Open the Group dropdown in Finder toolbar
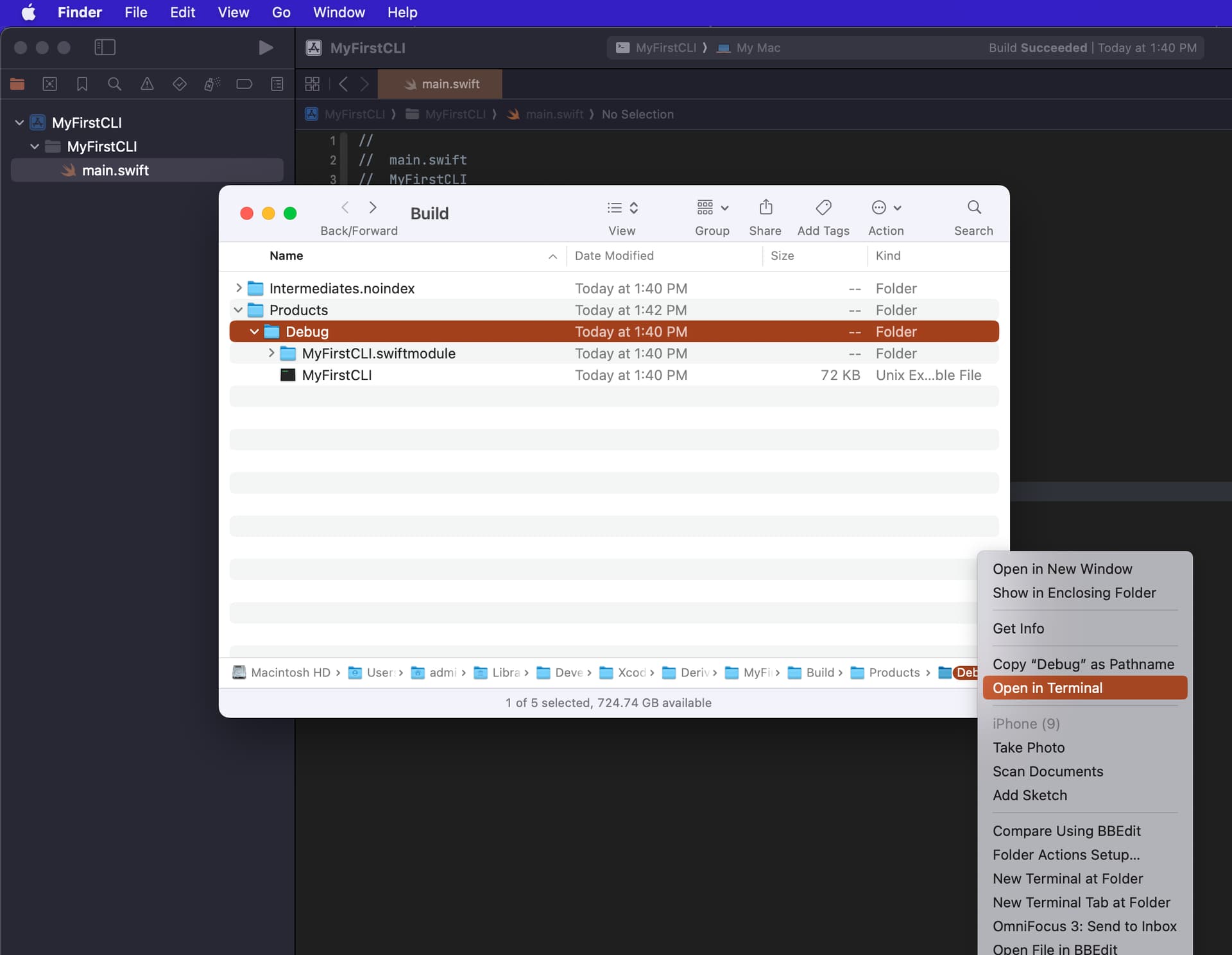The height and width of the screenshot is (955, 1232). pos(712,207)
